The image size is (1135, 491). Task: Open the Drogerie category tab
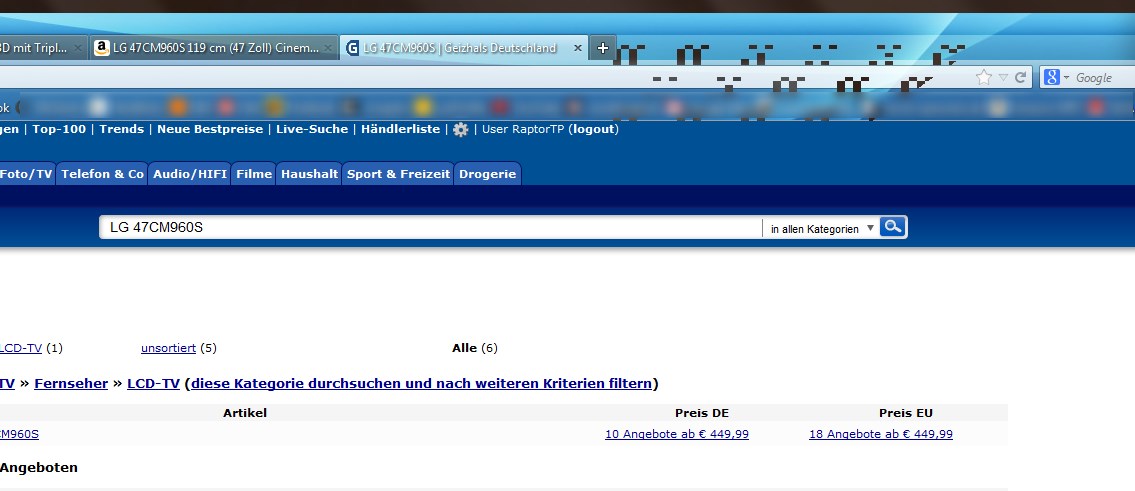tap(487, 174)
